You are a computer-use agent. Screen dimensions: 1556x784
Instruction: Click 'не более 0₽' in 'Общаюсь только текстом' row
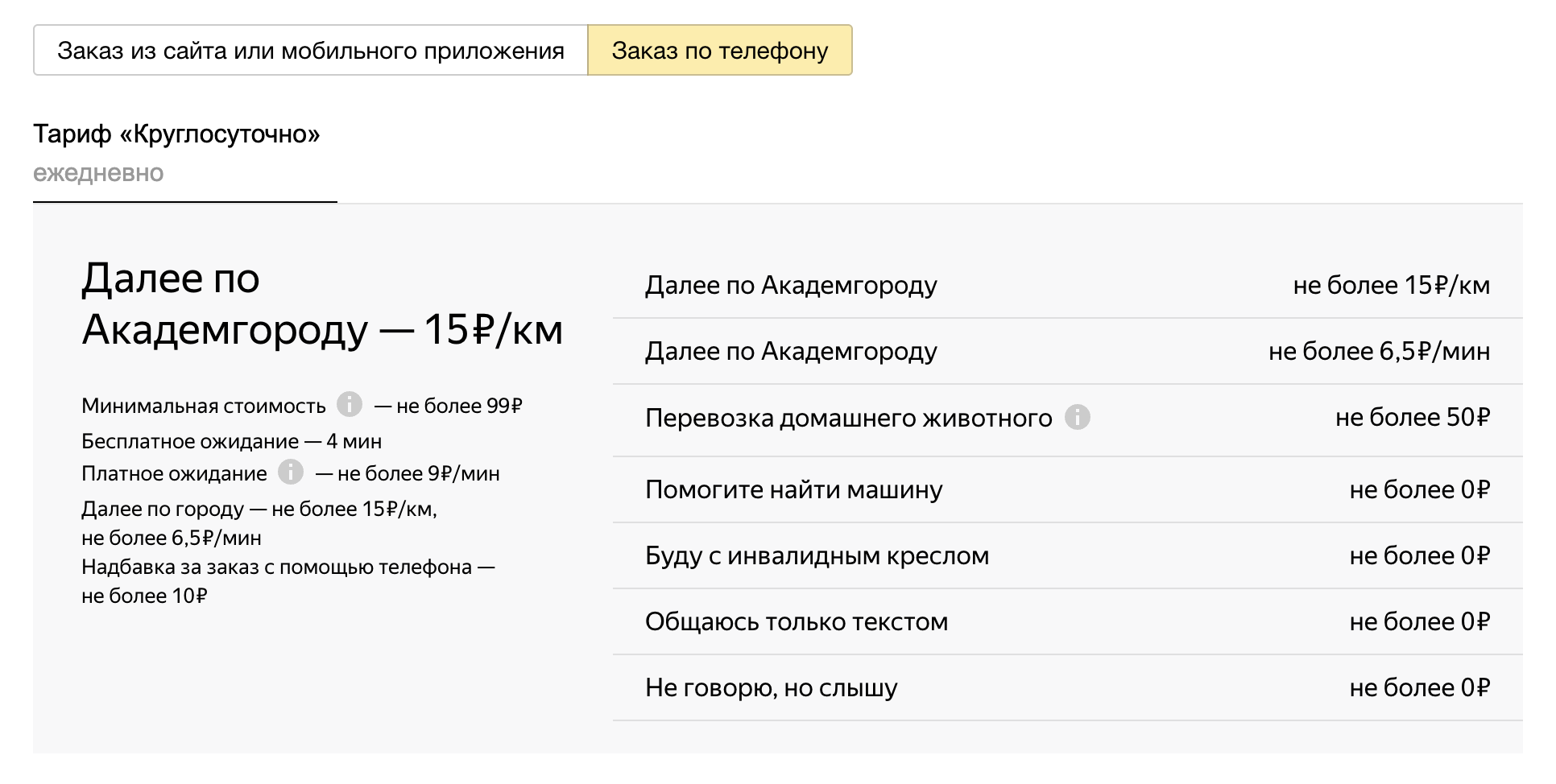1420,621
